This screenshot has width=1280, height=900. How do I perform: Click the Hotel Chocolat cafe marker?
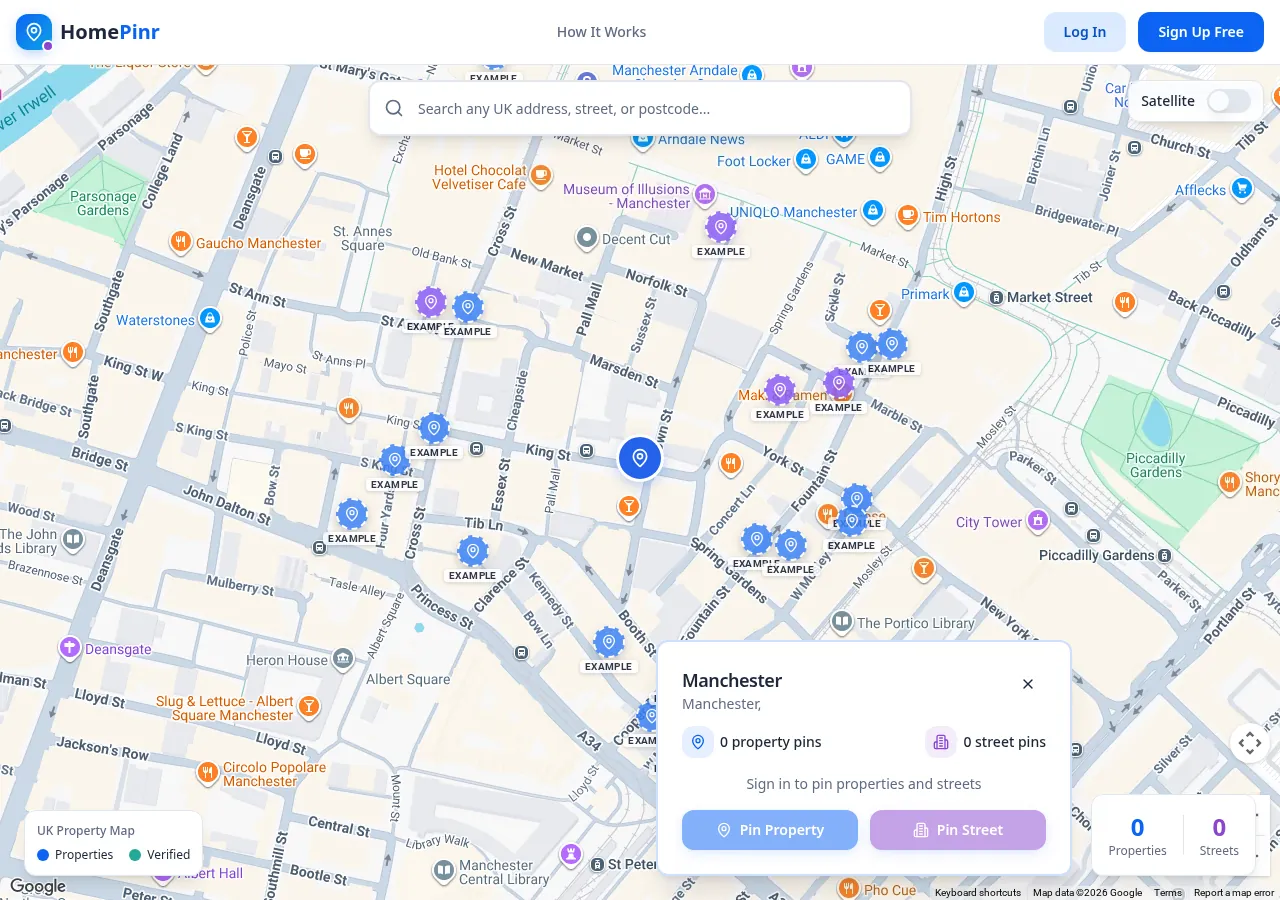point(541,175)
